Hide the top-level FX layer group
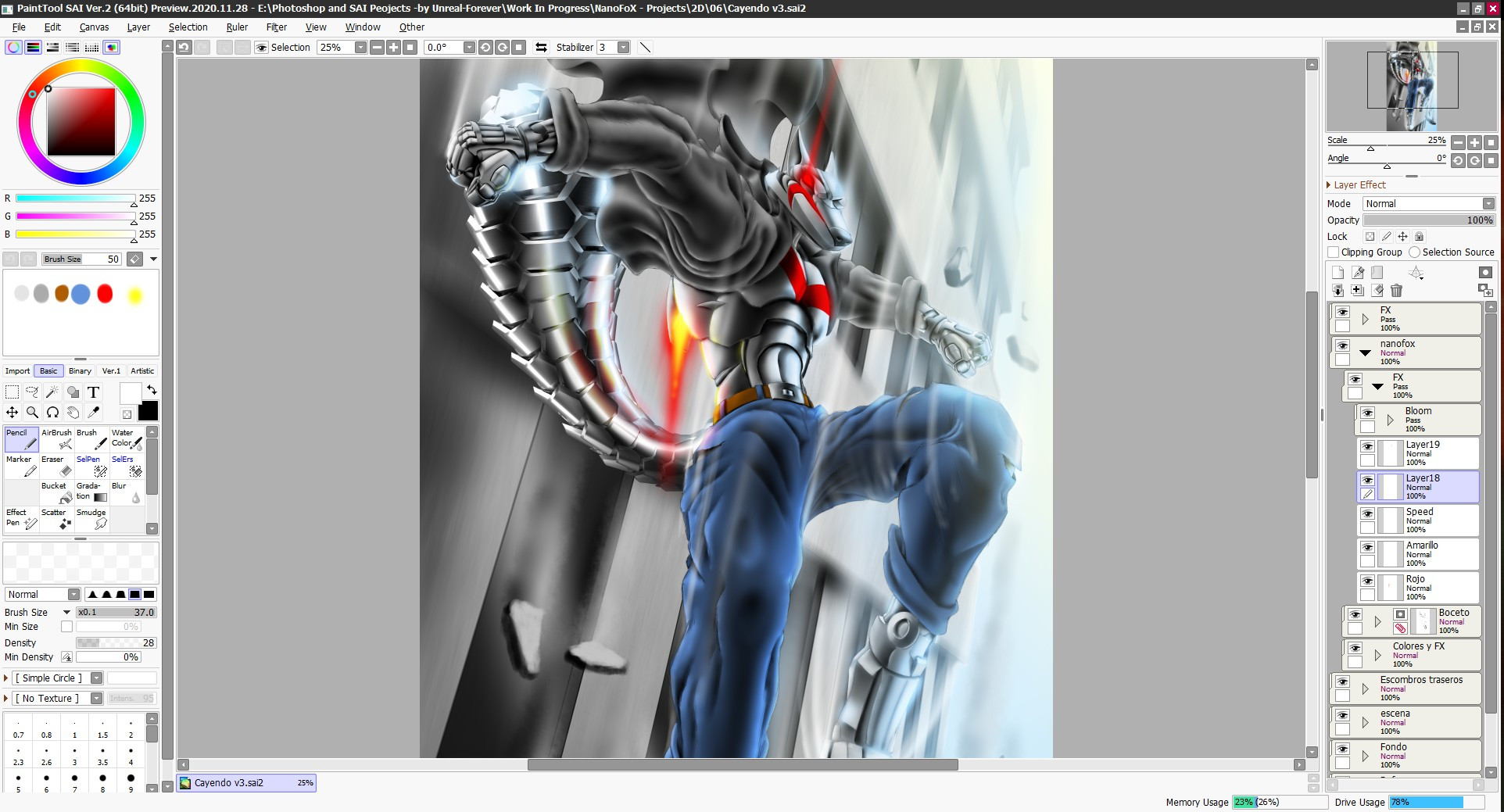 tap(1342, 312)
